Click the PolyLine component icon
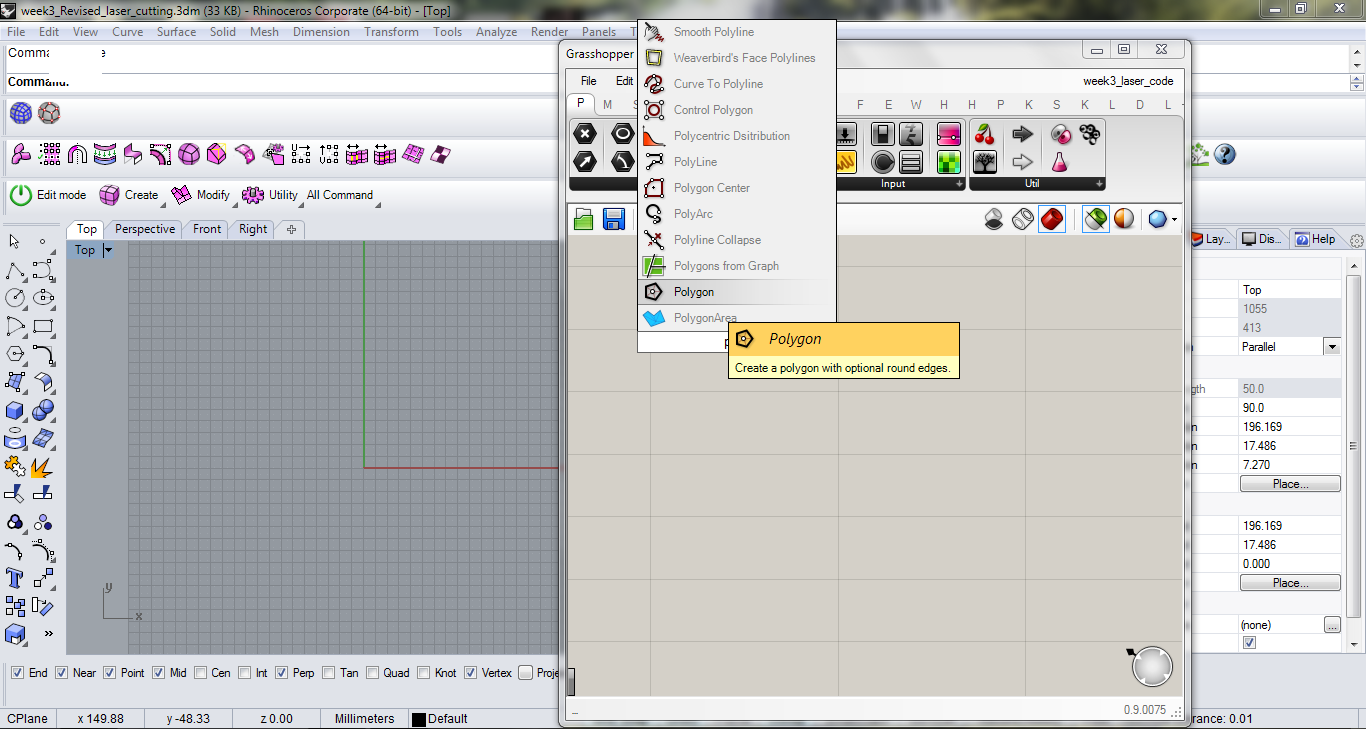 tap(654, 162)
